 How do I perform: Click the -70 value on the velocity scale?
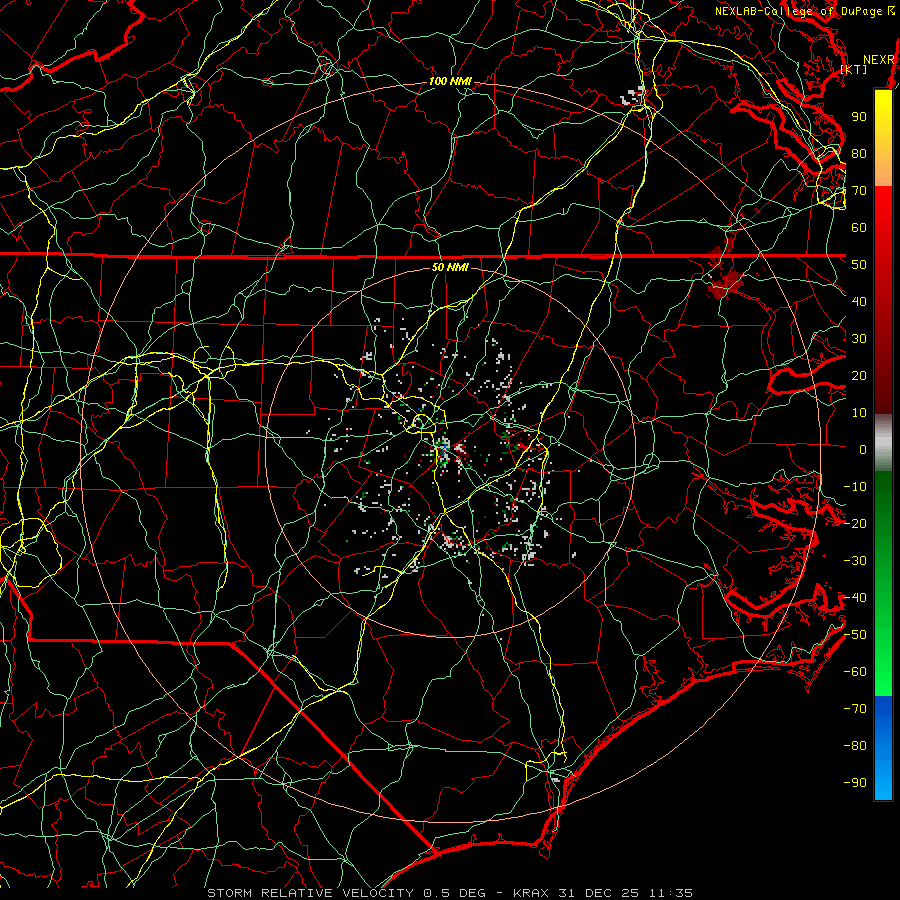[x=855, y=709]
